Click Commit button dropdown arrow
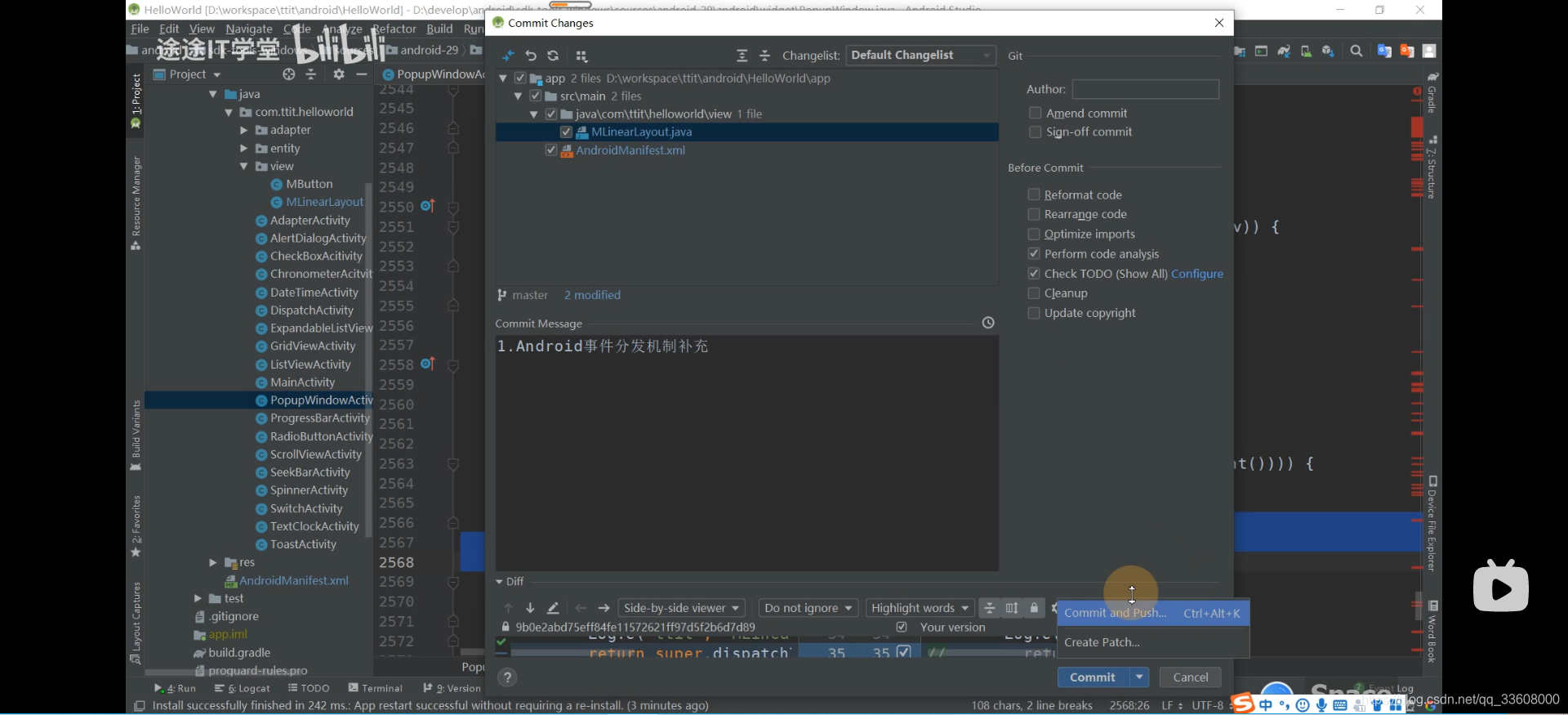The width and height of the screenshot is (1568, 715). pos(1139,677)
